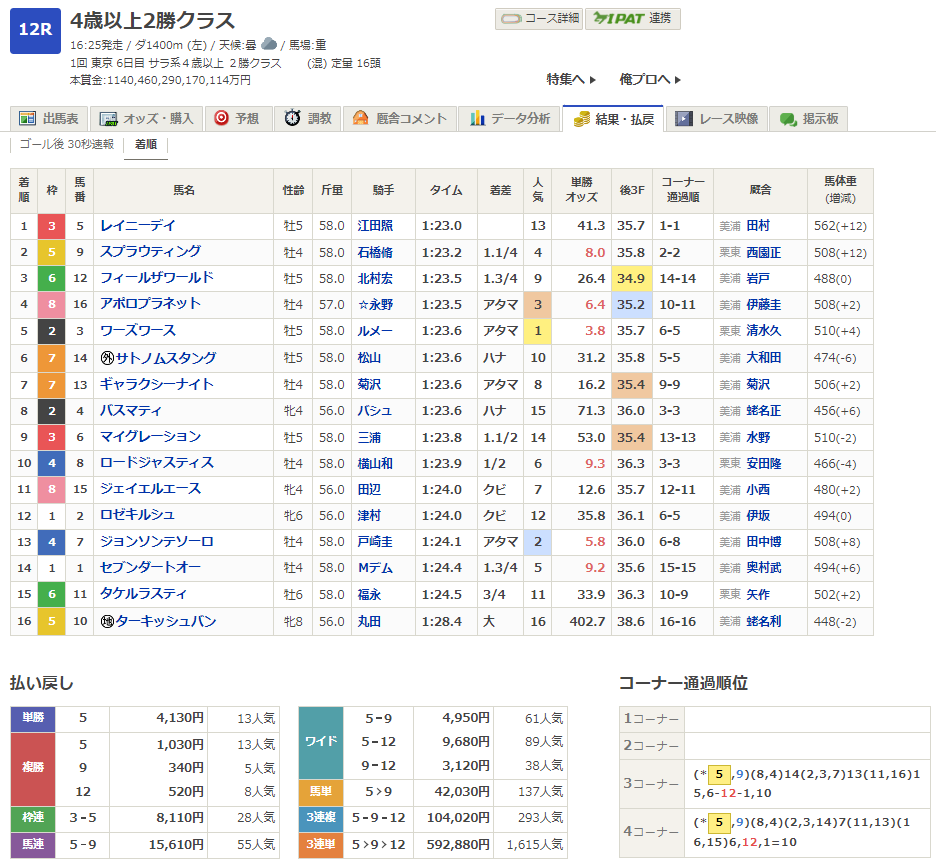Click the 掲示板 speech bubble icon
936x865 pixels.
point(788,119)
